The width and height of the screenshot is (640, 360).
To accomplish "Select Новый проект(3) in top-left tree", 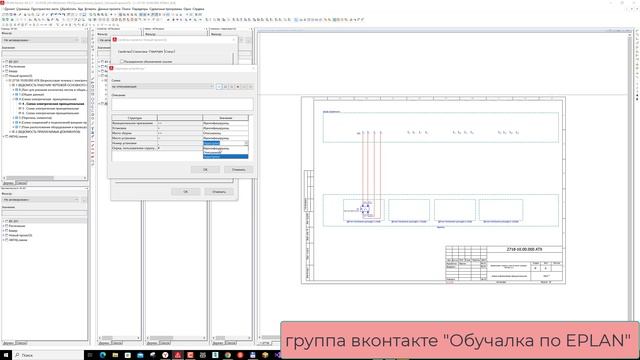I will (20, 76).
